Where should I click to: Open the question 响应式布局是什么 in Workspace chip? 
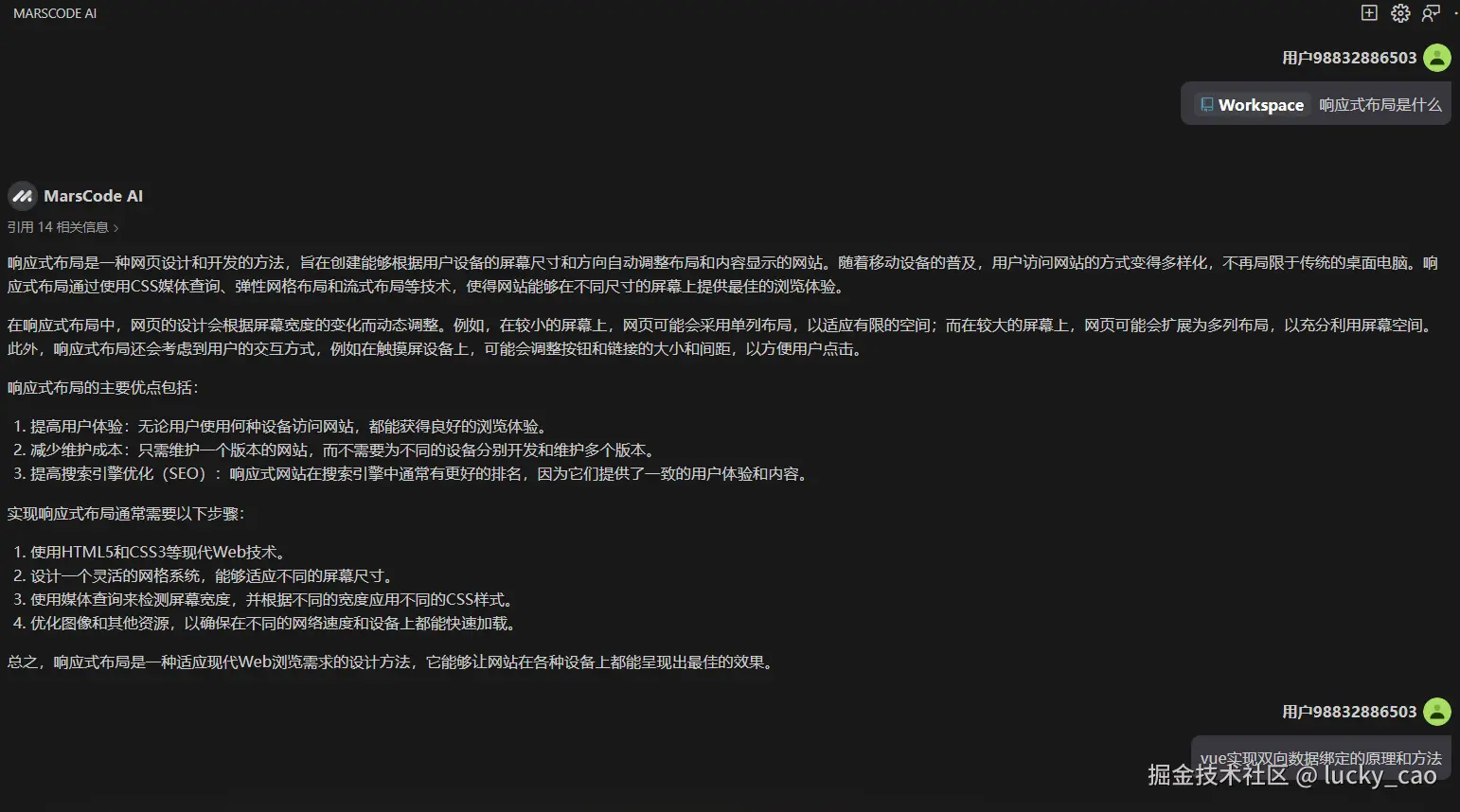[1381, 105]
